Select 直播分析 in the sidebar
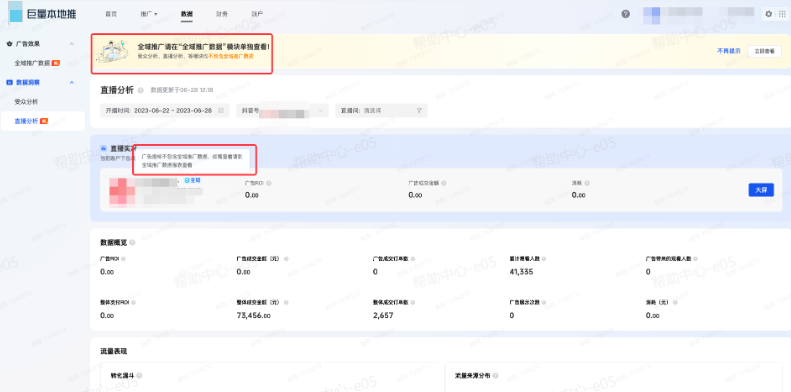Screen dimensions: 791x392 42,121
